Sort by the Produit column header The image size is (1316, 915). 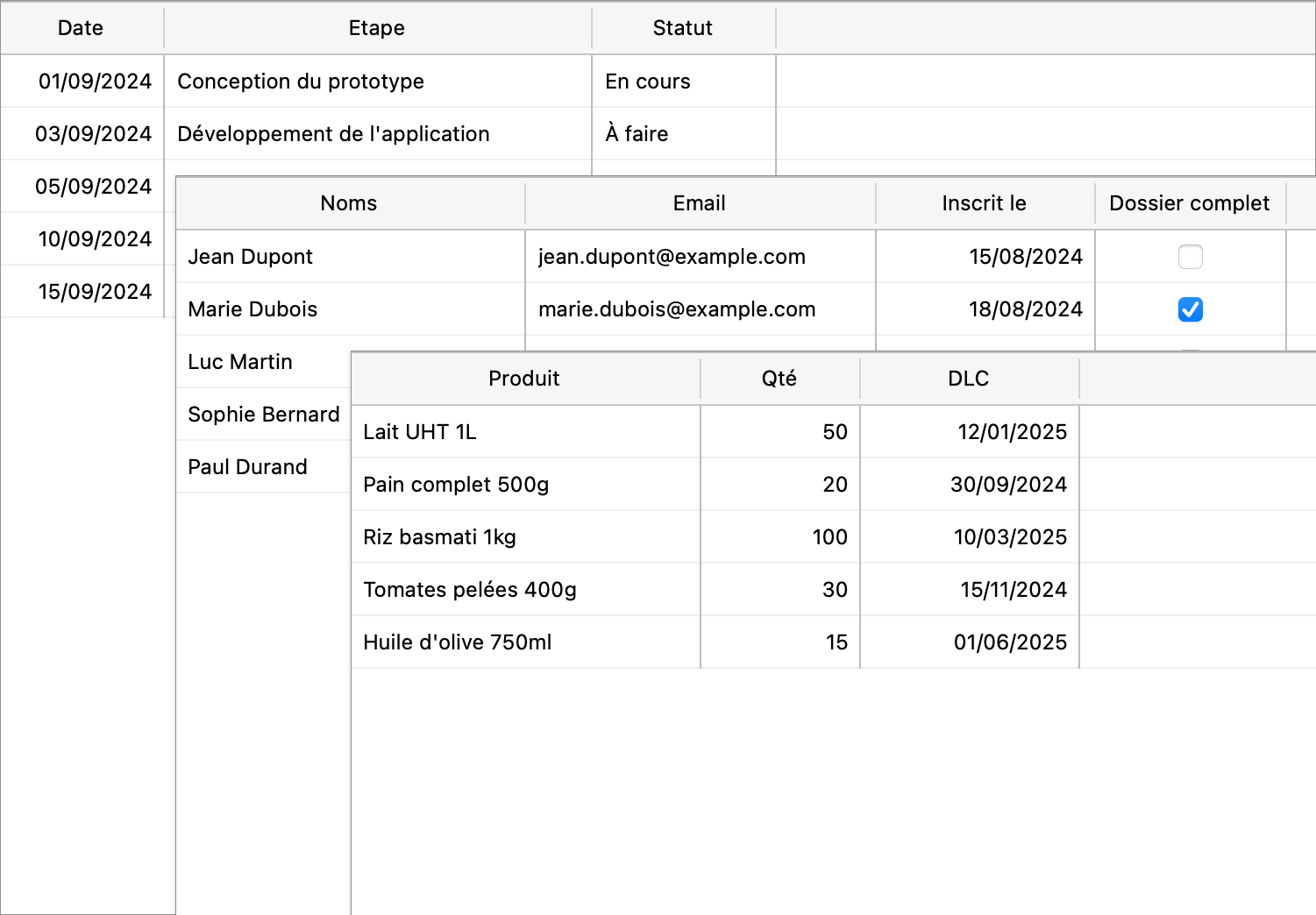[524, 379]
